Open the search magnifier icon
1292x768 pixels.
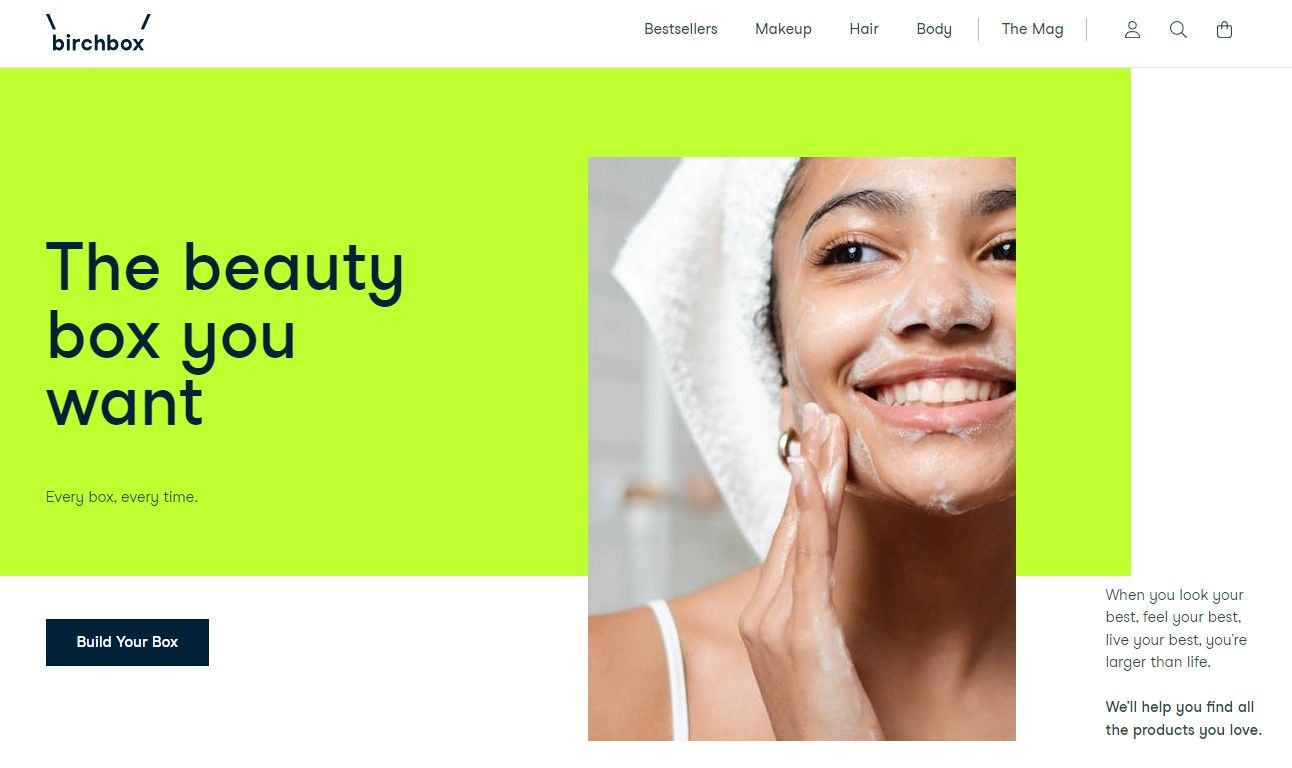click(x=1178, y=30)
